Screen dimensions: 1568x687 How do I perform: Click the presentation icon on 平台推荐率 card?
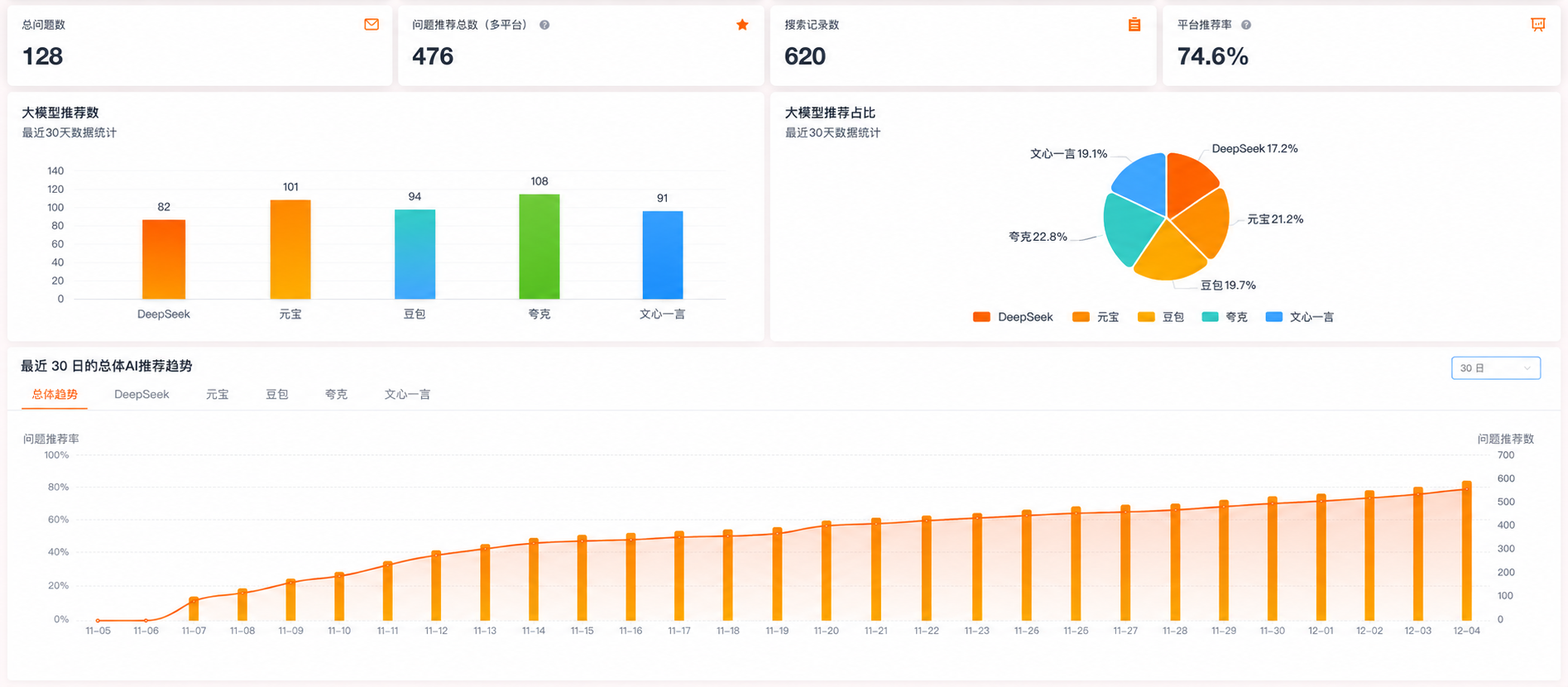1537,25
